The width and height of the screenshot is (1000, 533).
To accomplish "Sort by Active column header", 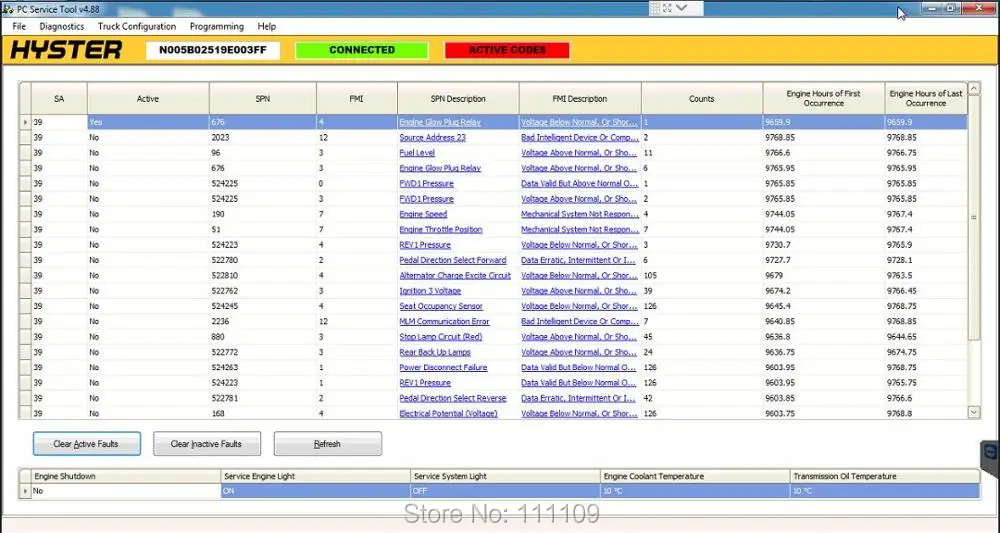I will [x=148, y=99].
